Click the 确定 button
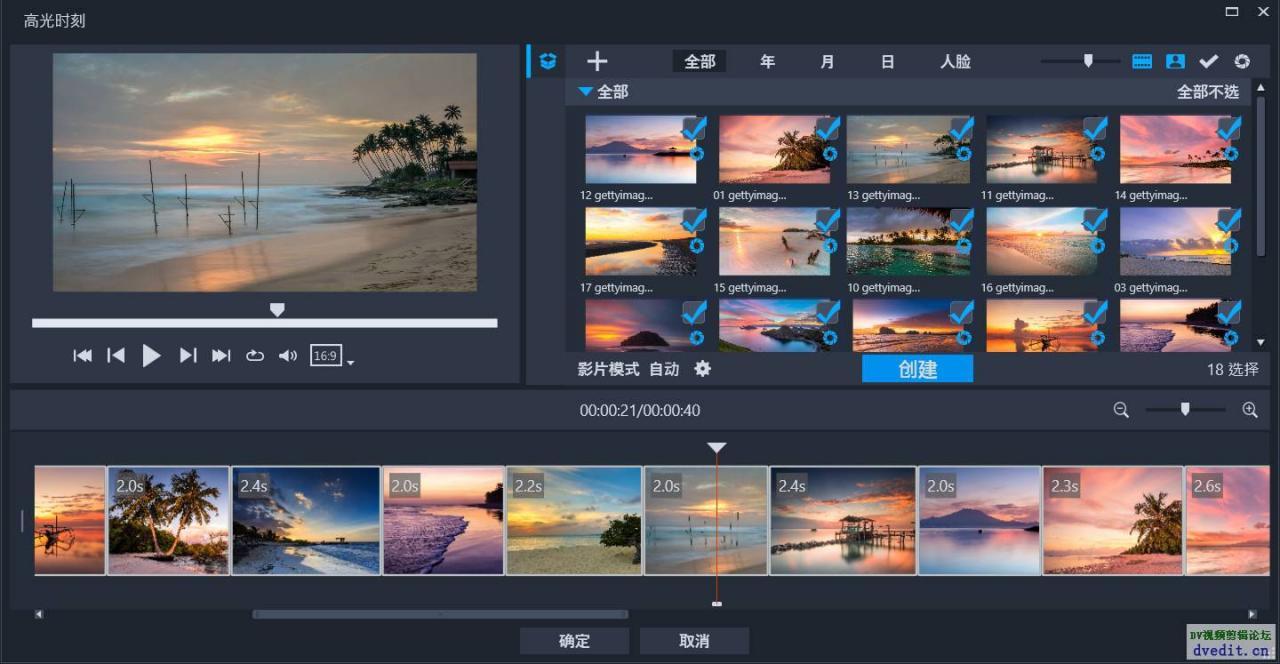The height and width of the screenshot is (664, 1280). (574, 641)
